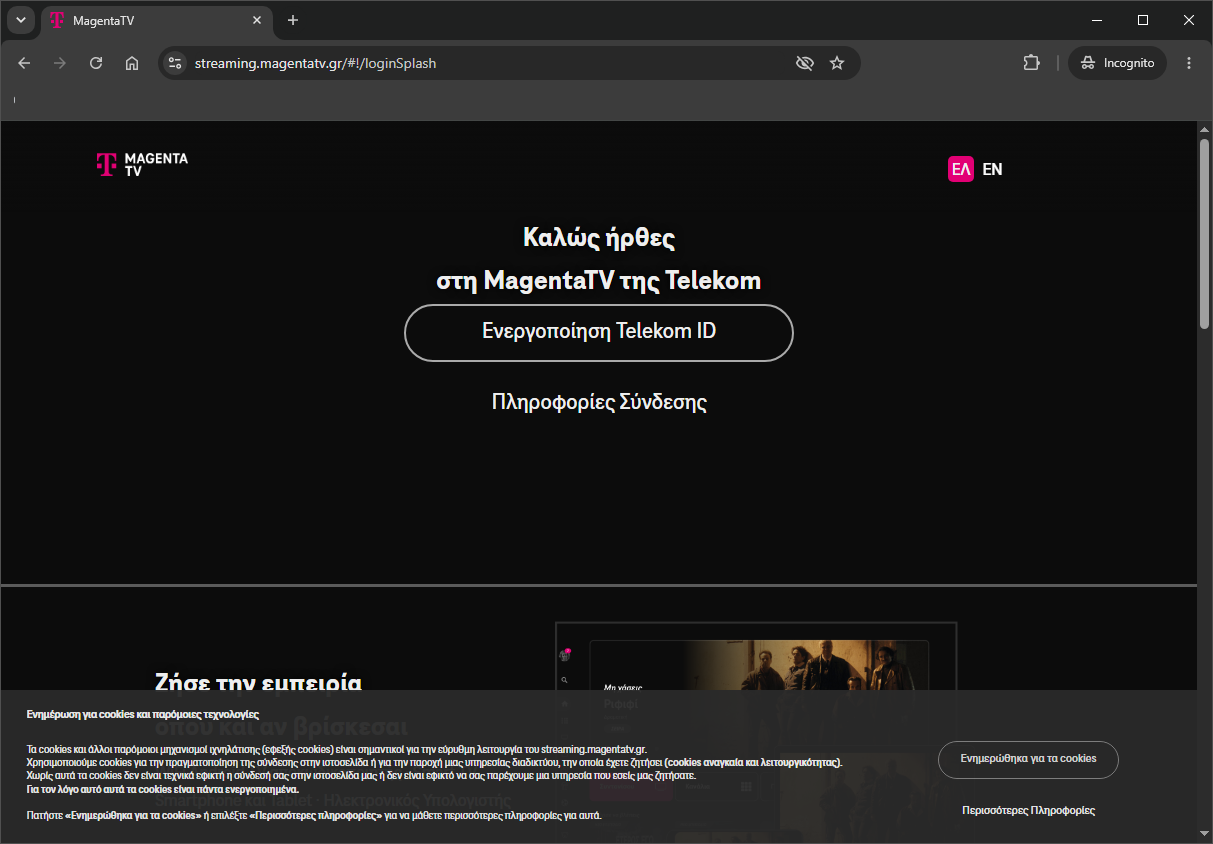1213x844 pixels.
Task: Maximize the browser window
Action: tap(1143, 20)
